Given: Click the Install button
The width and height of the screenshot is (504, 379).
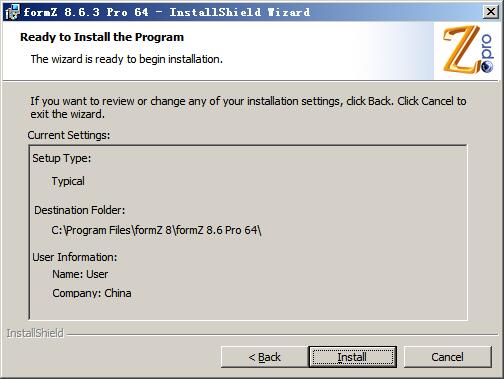Looking at the screenshot, I should pyautogui.click(x=352, y=357).
